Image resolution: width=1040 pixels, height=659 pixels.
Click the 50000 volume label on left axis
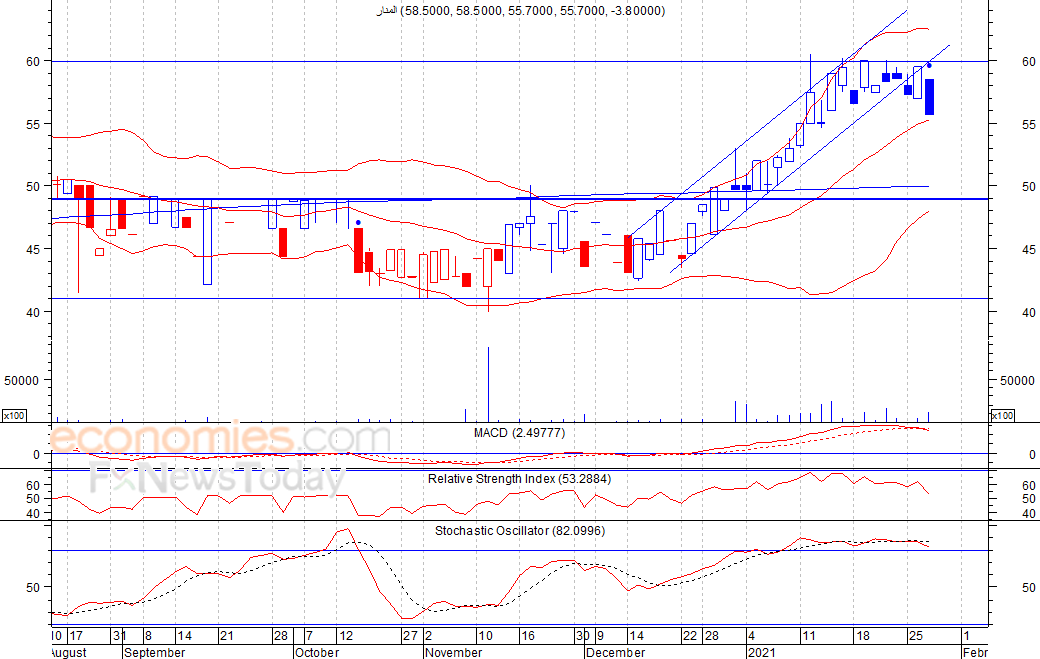click(x=22, y=381)
